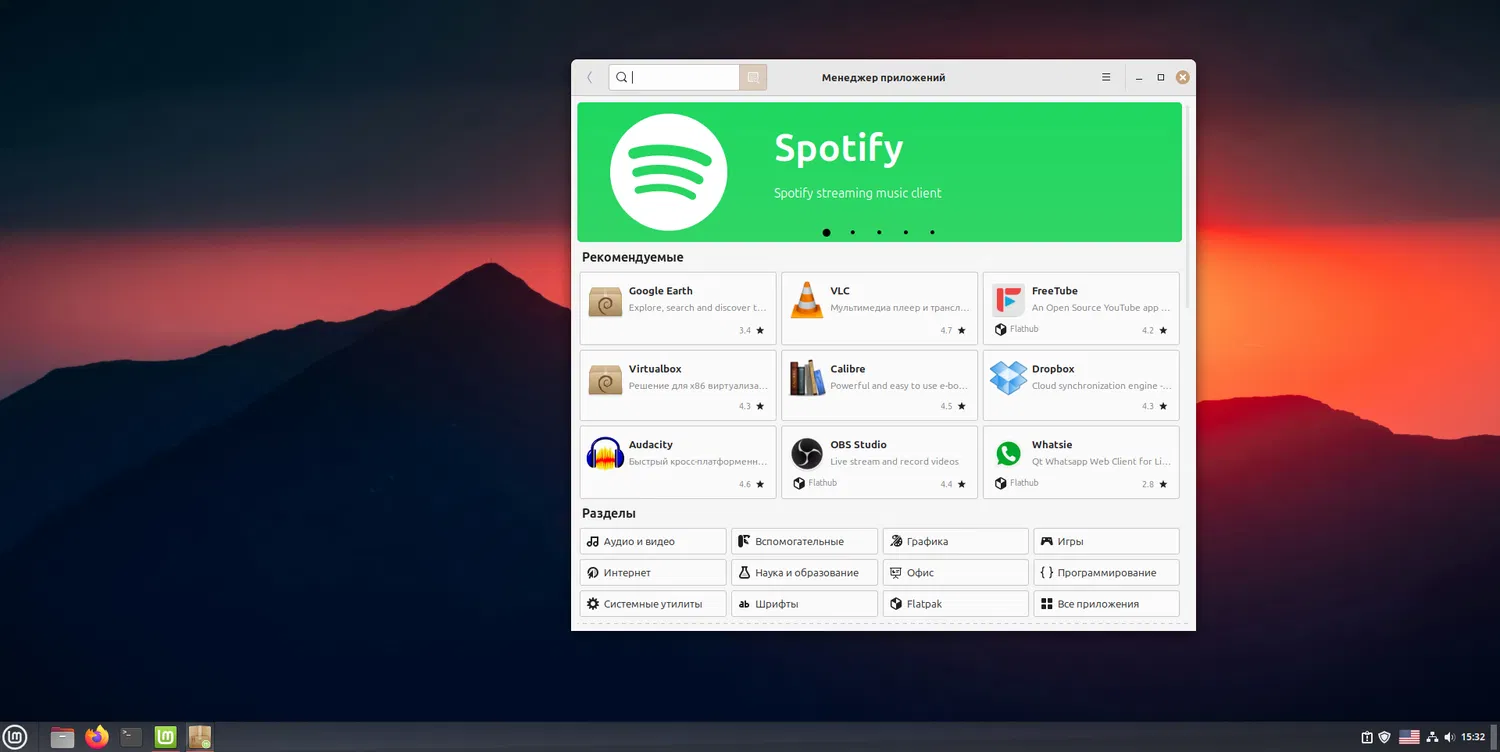Browse the Вспомогательные category
The width and height of the screenshot is (1500, 752).
point(804,542)
